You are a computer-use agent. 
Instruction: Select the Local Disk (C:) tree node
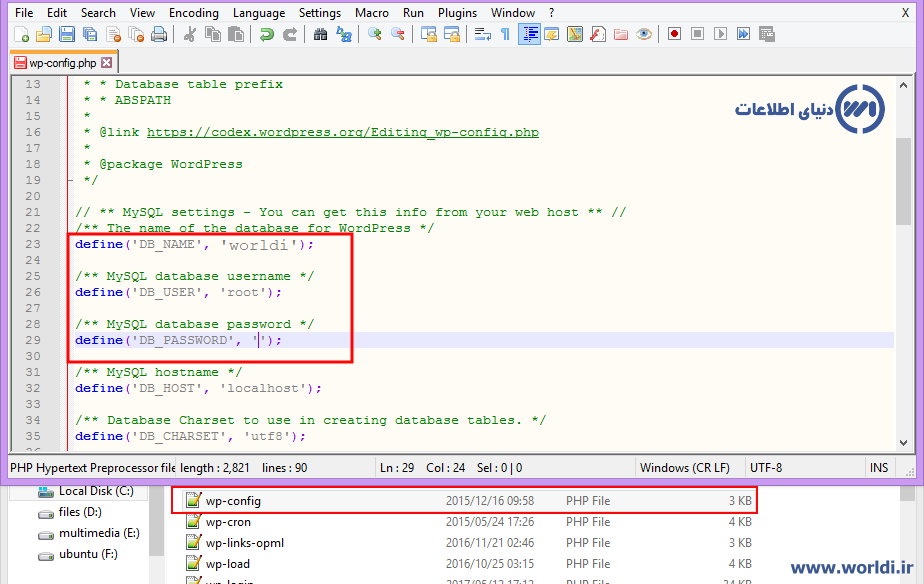[95, 491]
